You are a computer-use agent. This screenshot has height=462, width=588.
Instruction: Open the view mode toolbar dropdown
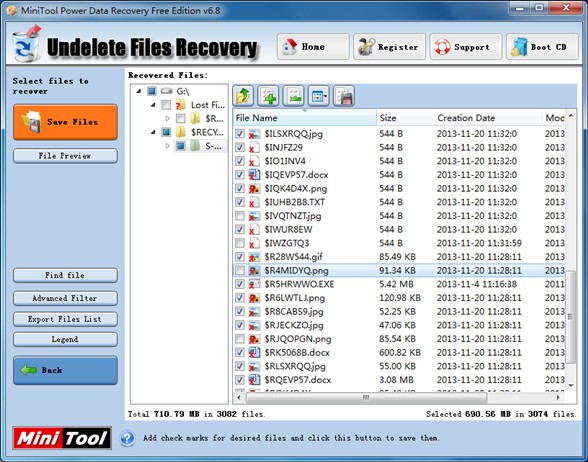[318, 96]
